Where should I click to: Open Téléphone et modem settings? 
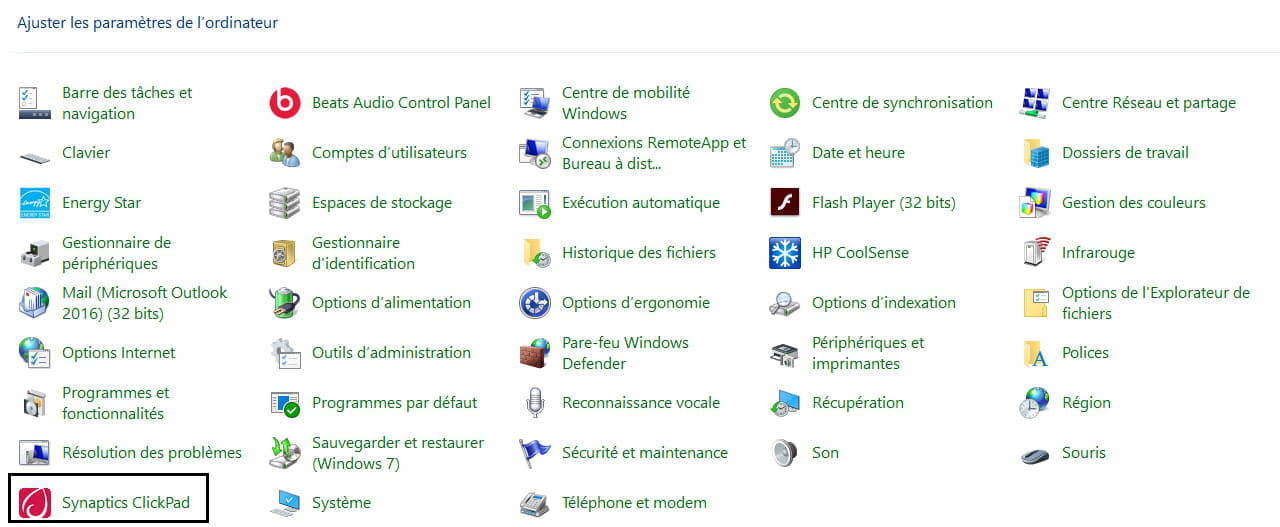pos(634,503)
